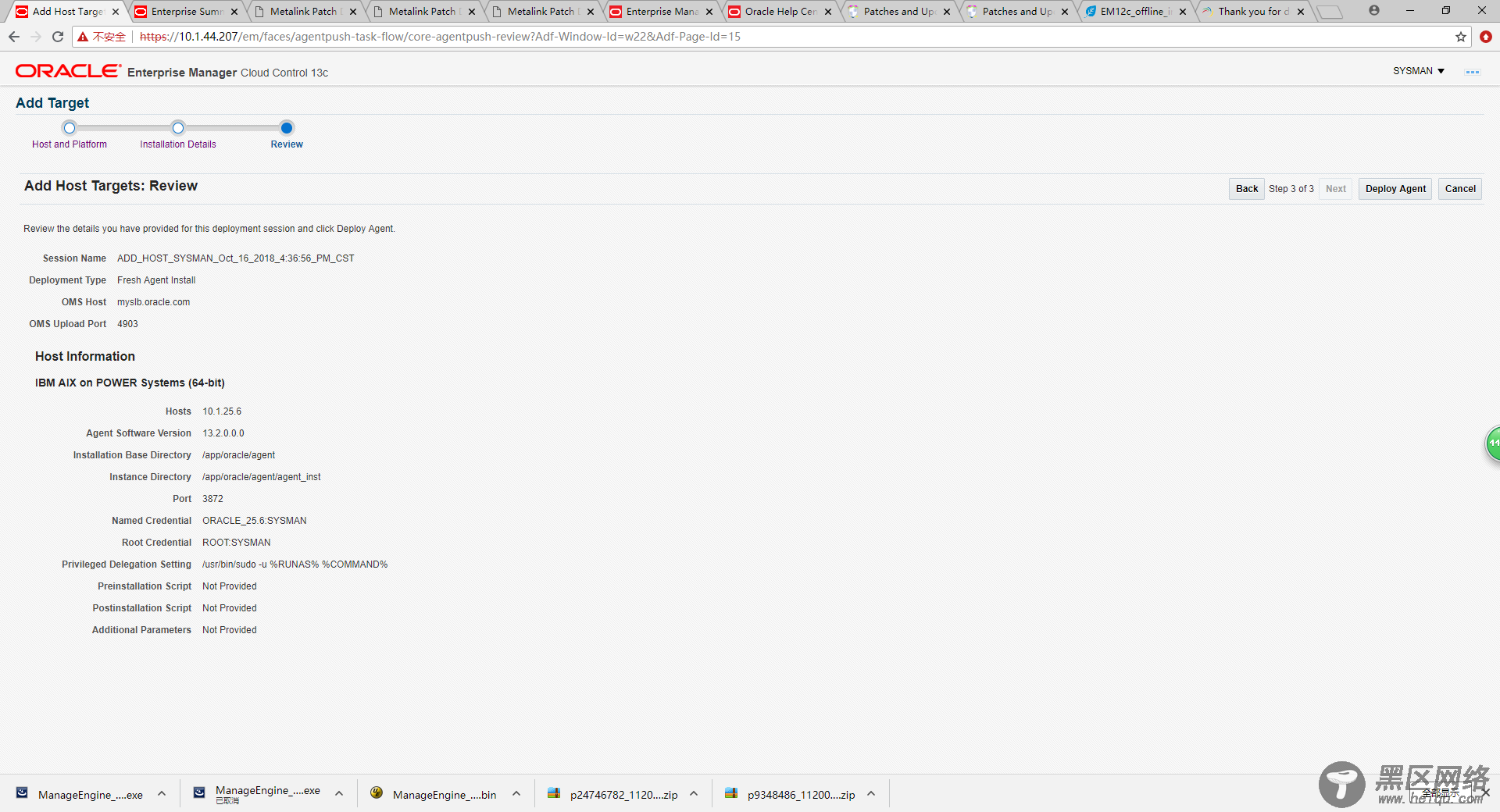Select the Review train step circle
Viewport: 1500px width, 812px height.
pos(287,128)
